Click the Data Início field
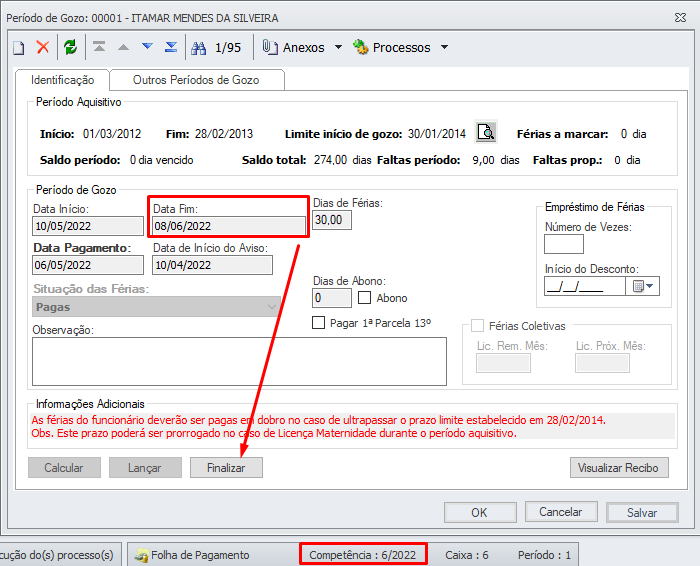This screenshot has width=700, height=566. 88,226
